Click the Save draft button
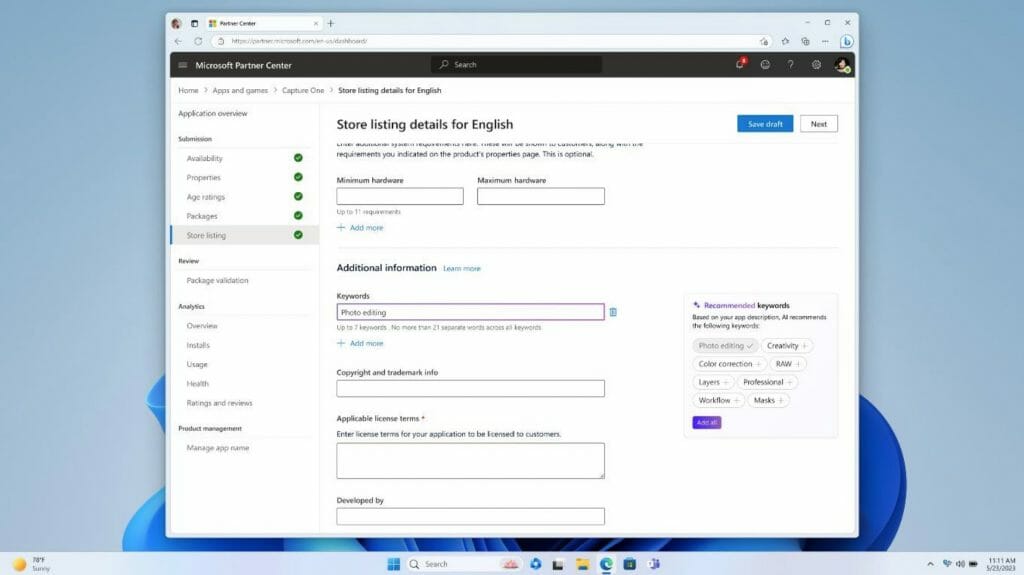The height and width of the screenshot is (575, 1024). coord(765,124)
